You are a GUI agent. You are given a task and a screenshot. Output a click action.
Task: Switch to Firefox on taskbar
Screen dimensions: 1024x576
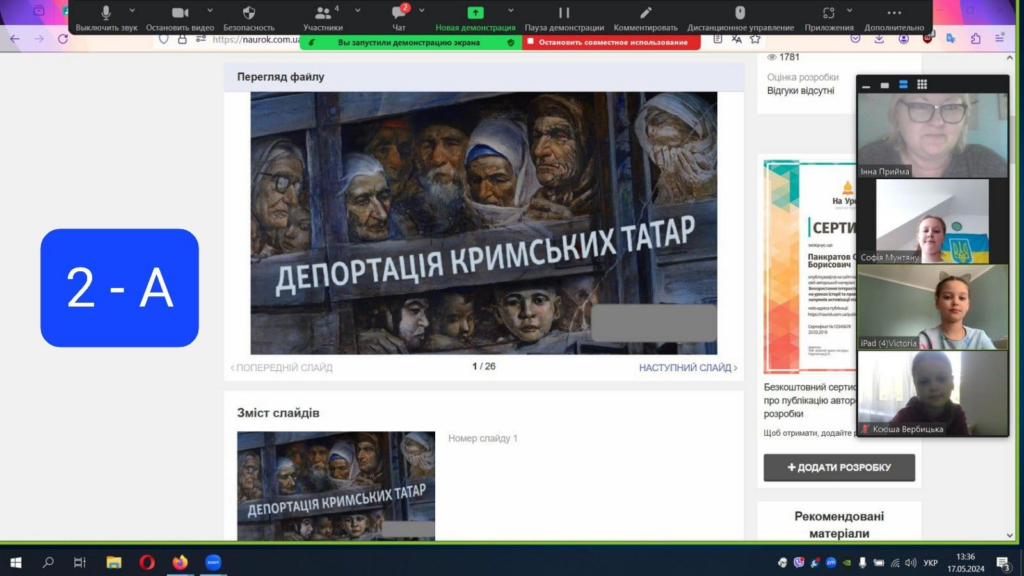click(180, 562)
